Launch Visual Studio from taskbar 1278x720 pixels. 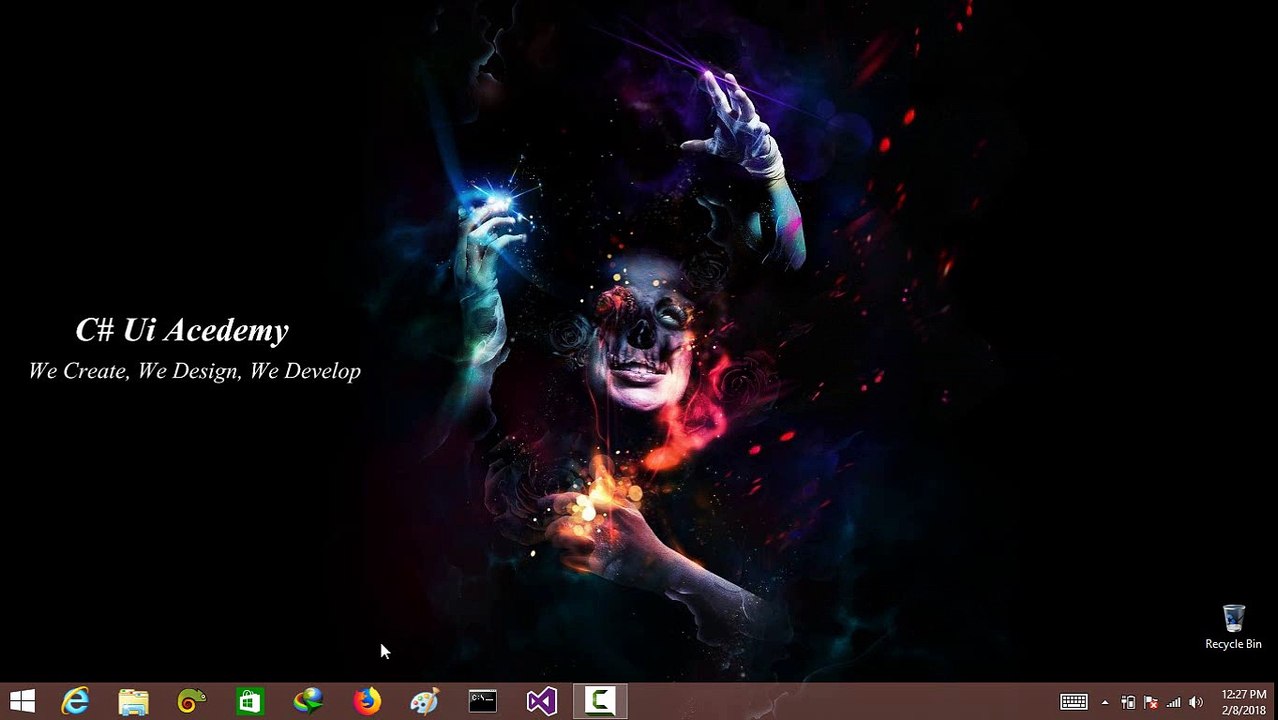(541, 701)
